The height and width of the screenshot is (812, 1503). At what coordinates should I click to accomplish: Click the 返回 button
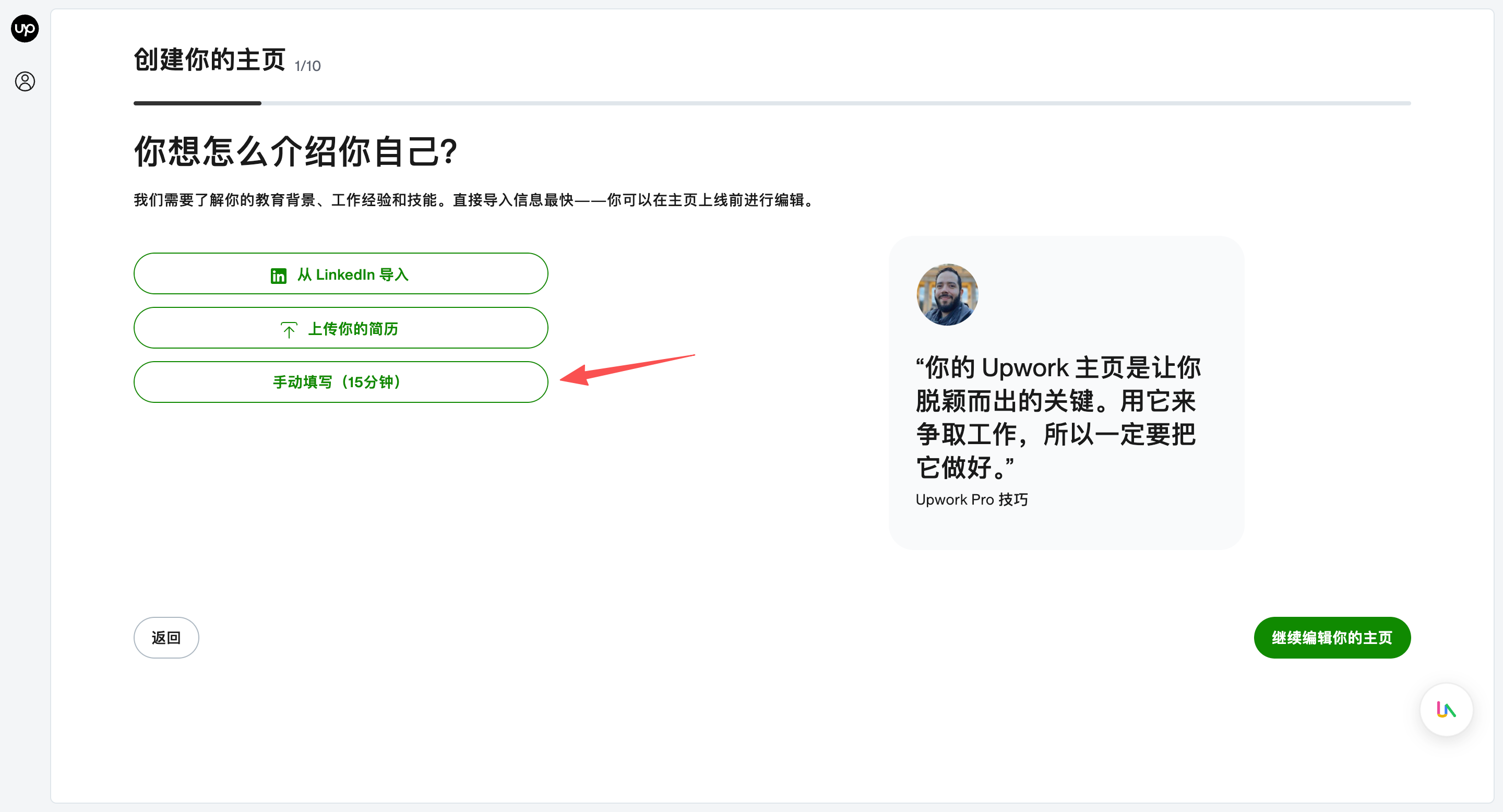coord(166,638)
